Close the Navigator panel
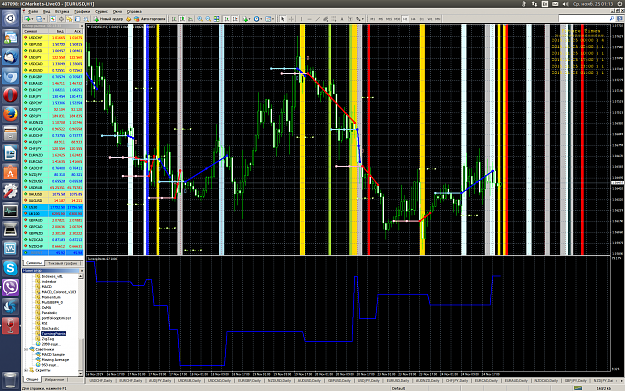This screenshot has height=391, width=625. (82, 271)
